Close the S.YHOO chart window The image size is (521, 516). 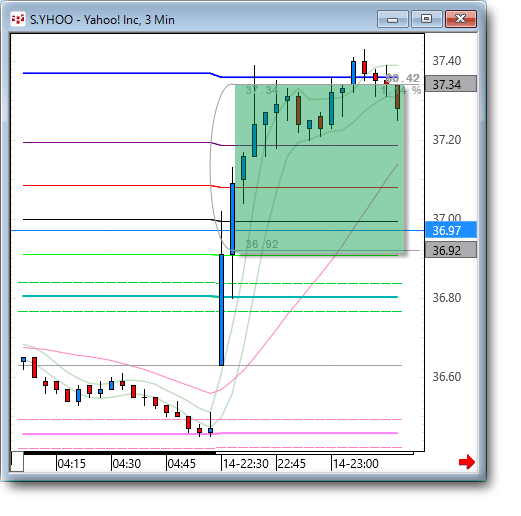(x=461, y=19)
